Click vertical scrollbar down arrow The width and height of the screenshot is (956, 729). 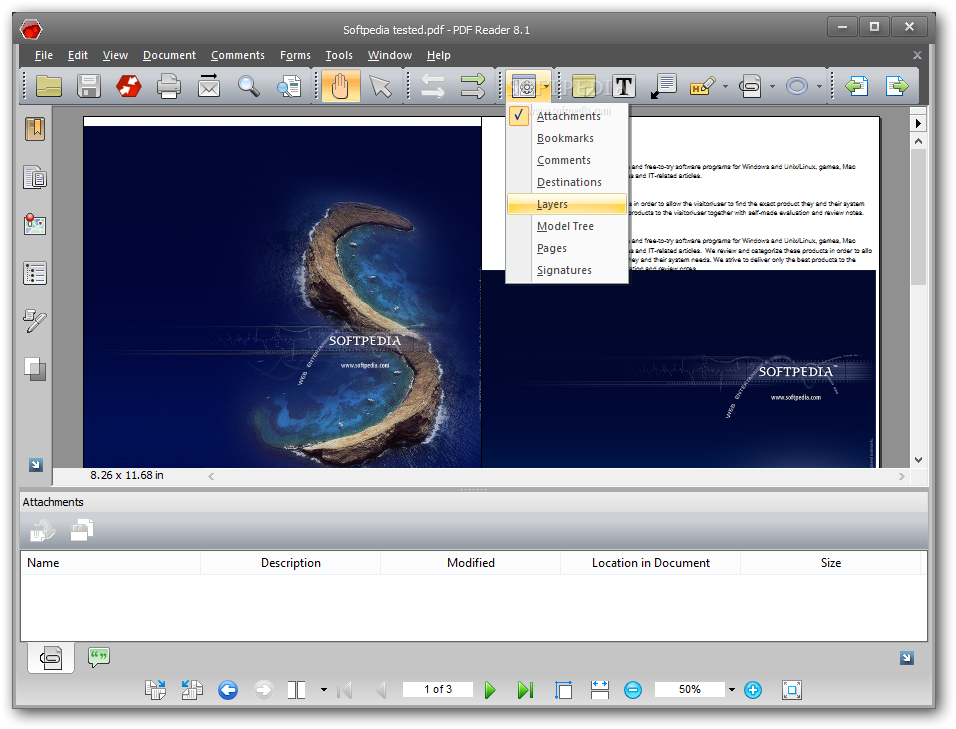(918, 460)
